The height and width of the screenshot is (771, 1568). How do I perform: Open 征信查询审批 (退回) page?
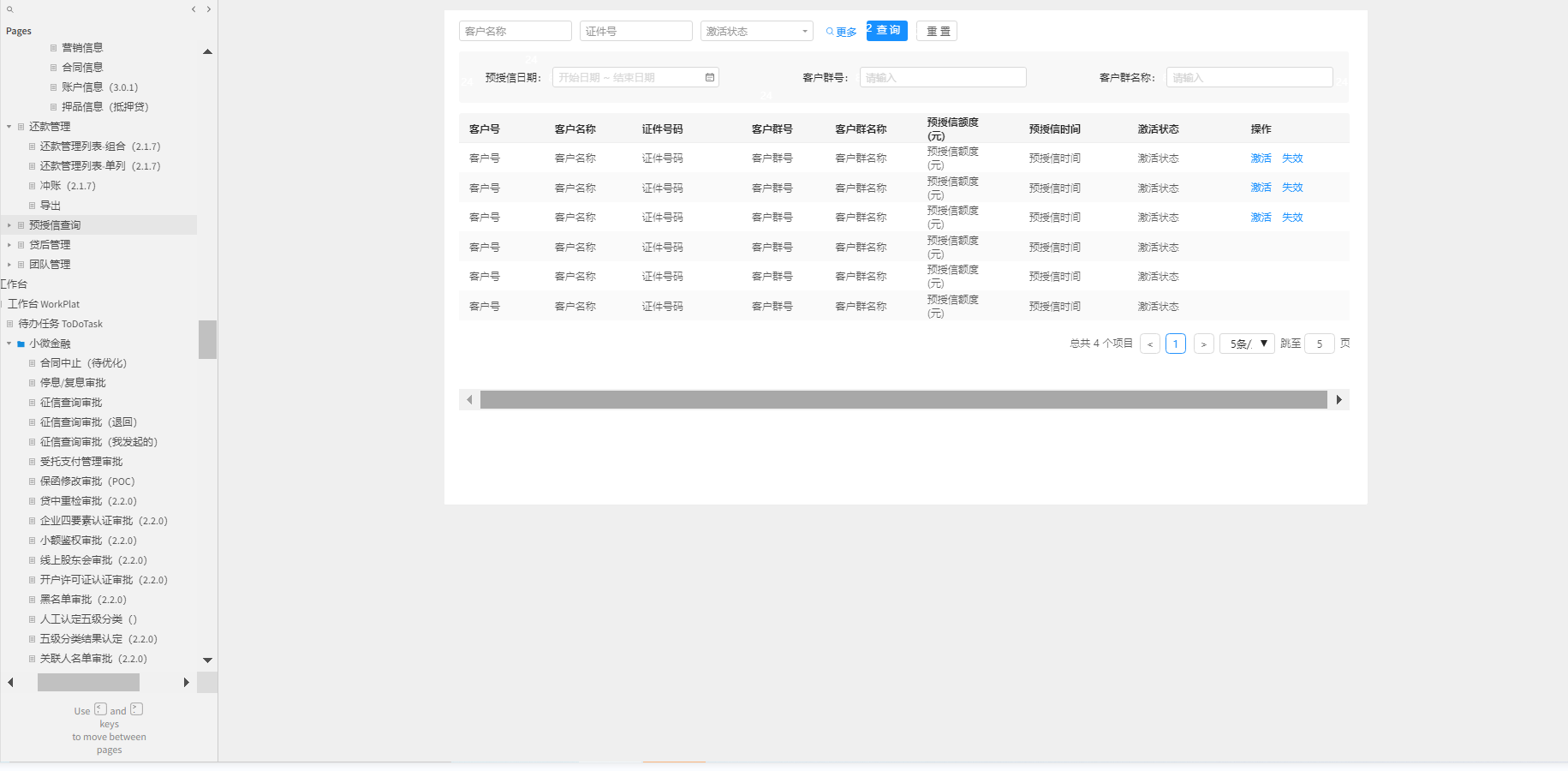[88, 422]
